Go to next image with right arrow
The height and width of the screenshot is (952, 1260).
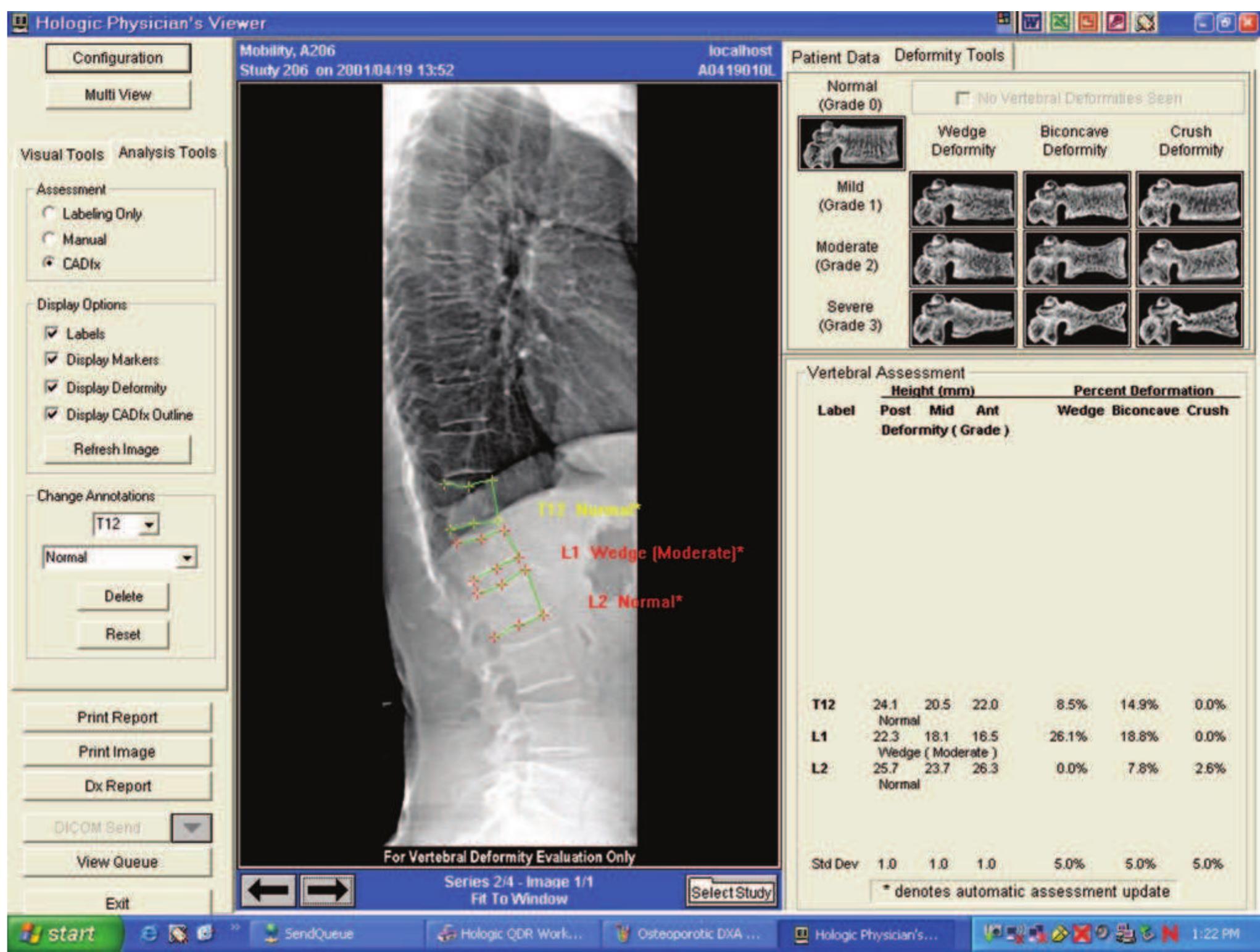[x=328, y=890]
